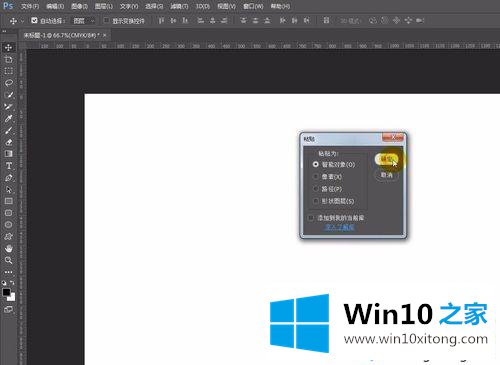Open the 选择(S) menu
500x365 pixels.
tap(154, 6)
